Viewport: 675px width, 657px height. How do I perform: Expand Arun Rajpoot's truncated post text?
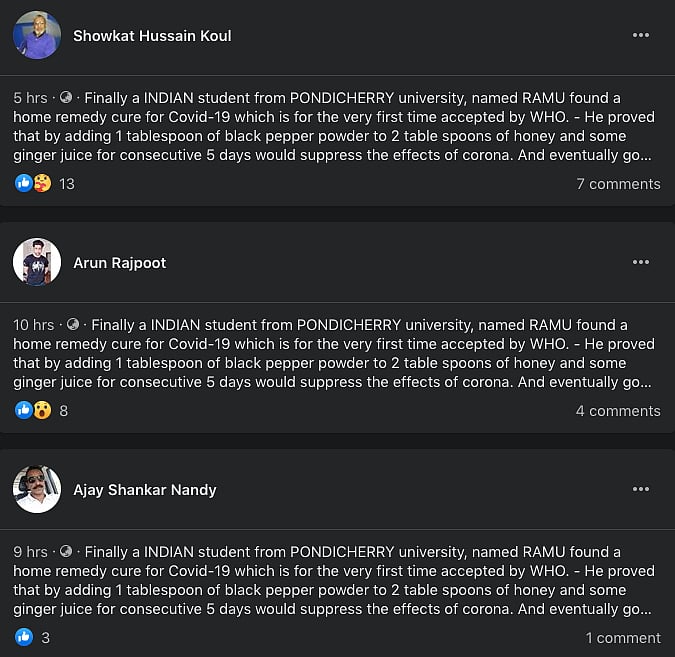coord(641,382)
